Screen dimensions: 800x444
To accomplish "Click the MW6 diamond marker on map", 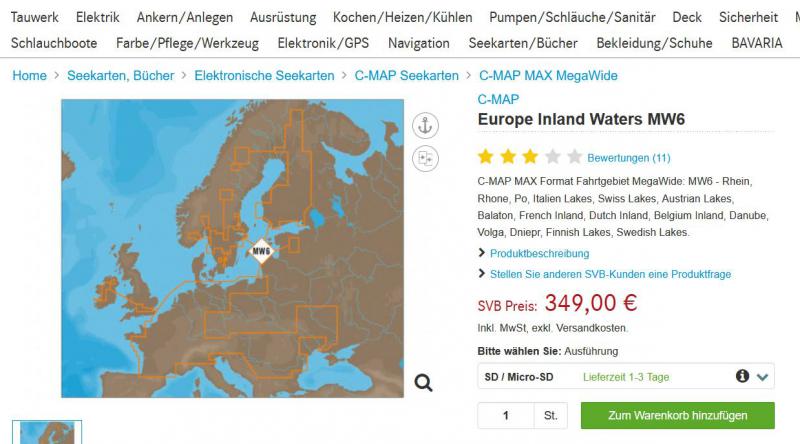I will [261, 251].
